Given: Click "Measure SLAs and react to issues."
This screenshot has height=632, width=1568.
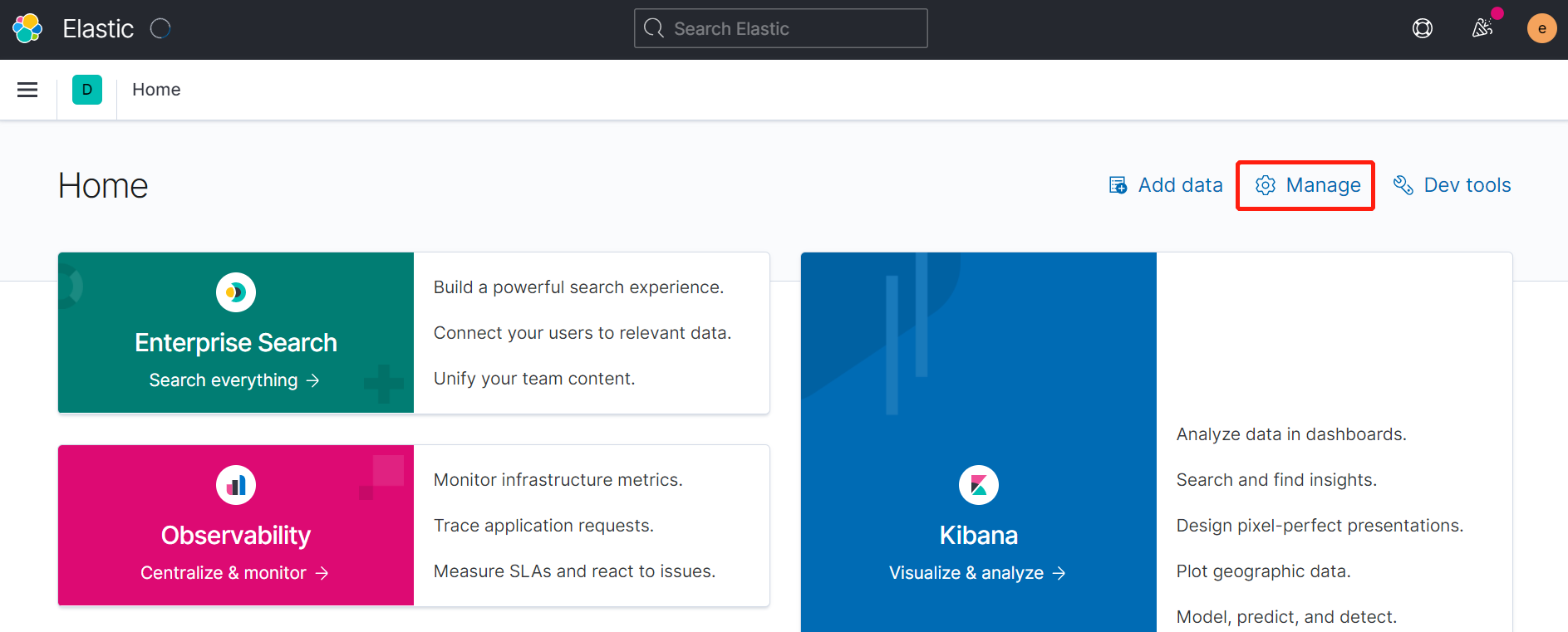Looking at the screenshot, I should point(575,571).
